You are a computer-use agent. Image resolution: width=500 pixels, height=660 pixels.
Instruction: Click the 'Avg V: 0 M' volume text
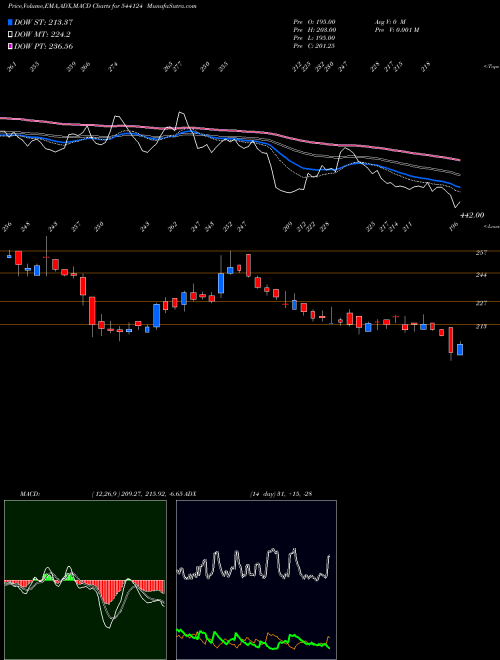tap(390, 22)
